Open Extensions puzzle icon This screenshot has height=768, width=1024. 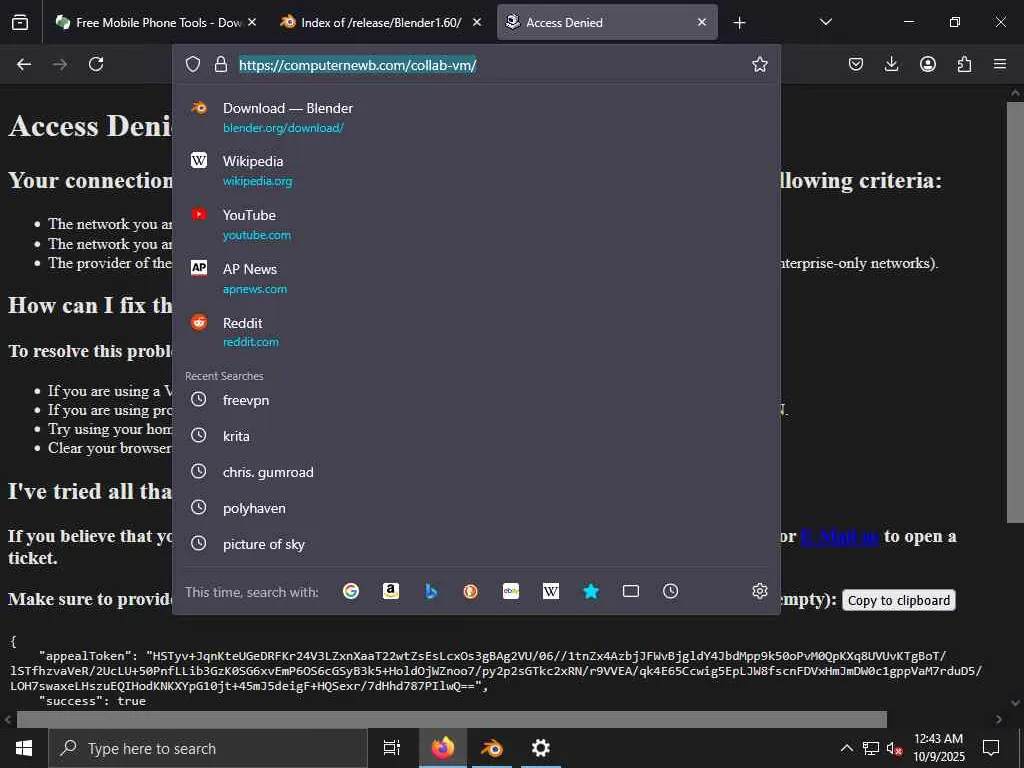tap(964, 64)
